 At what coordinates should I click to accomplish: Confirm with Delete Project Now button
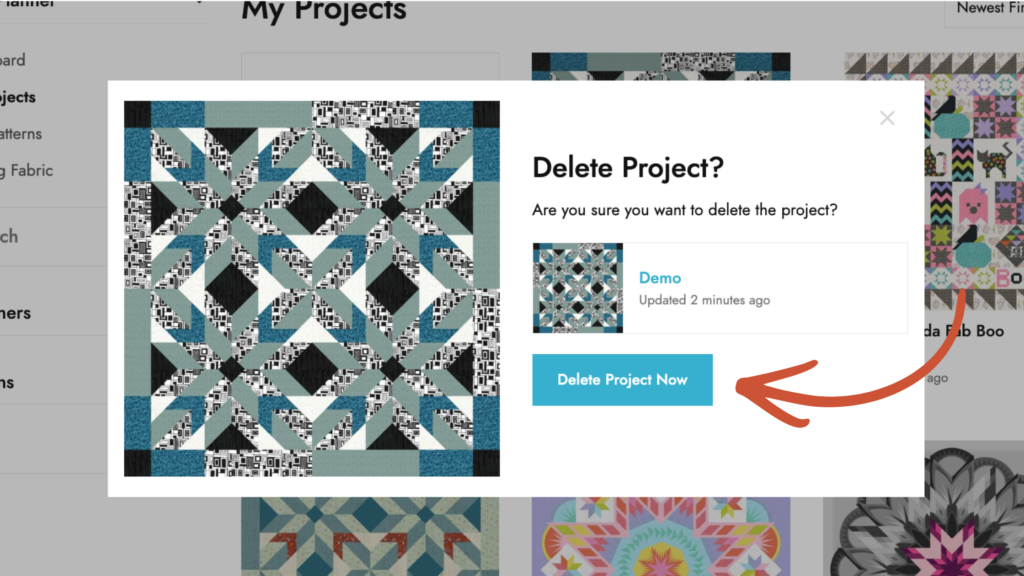point(622,380)
